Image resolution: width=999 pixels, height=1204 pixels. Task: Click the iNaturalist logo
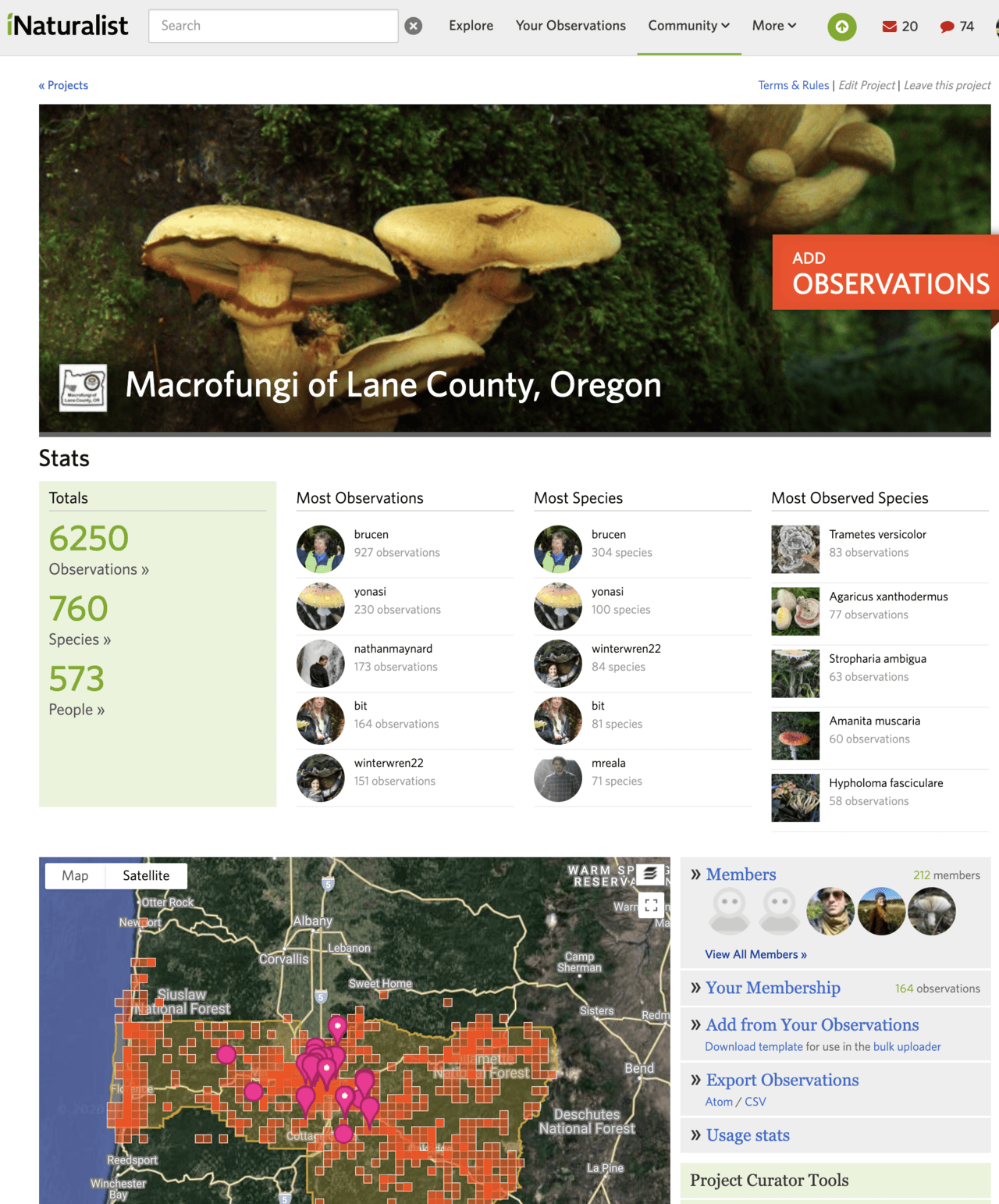67,26
